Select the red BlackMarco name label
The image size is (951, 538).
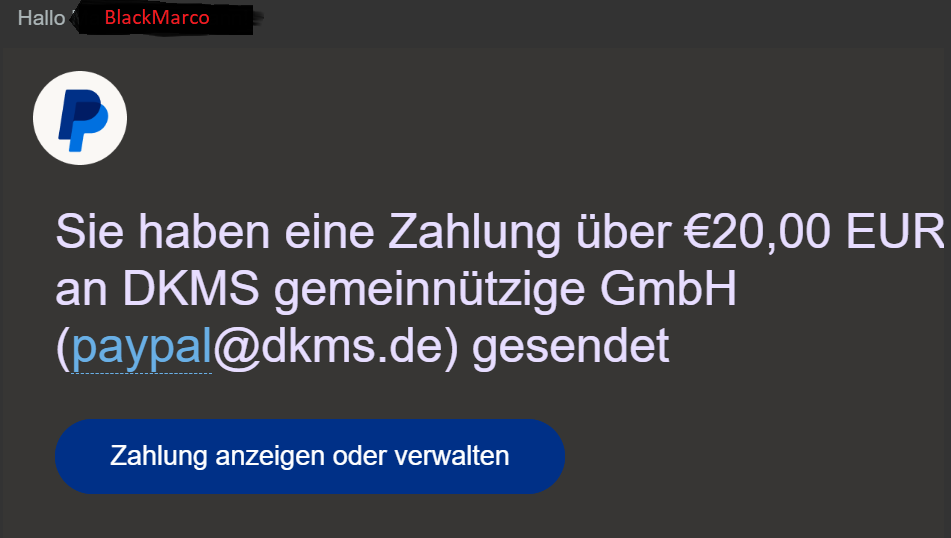[157, 18]
